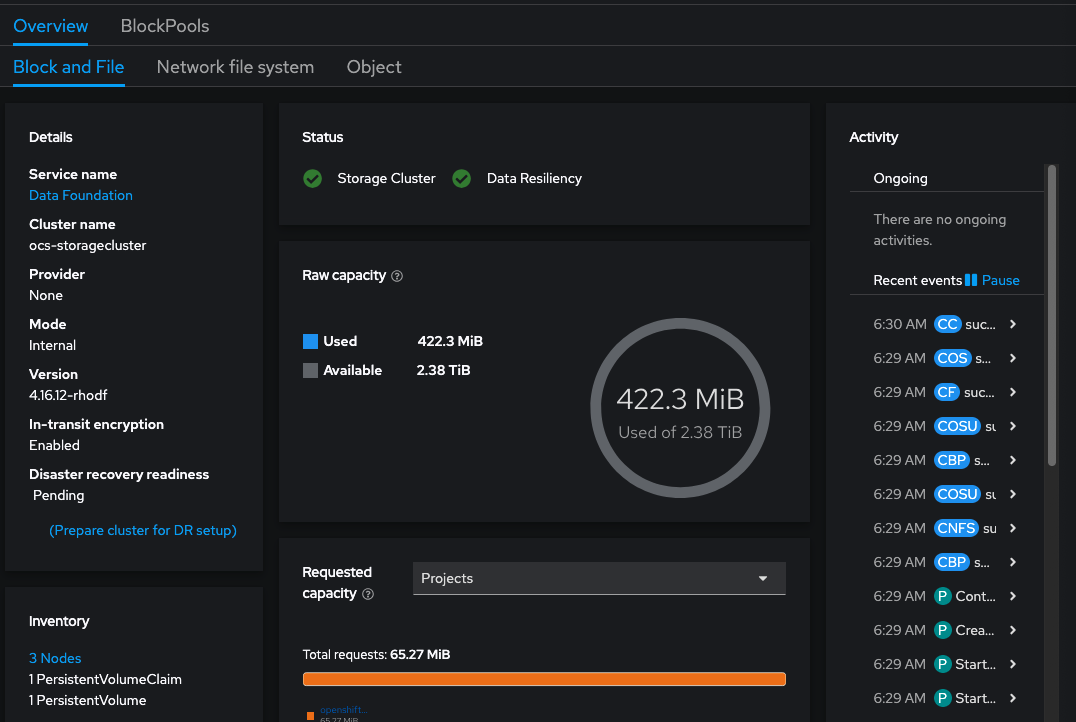The image size is (1076, 722).
Task: Click the openshift project legend link
Action: pyautogui.click(x=344, y=710)
